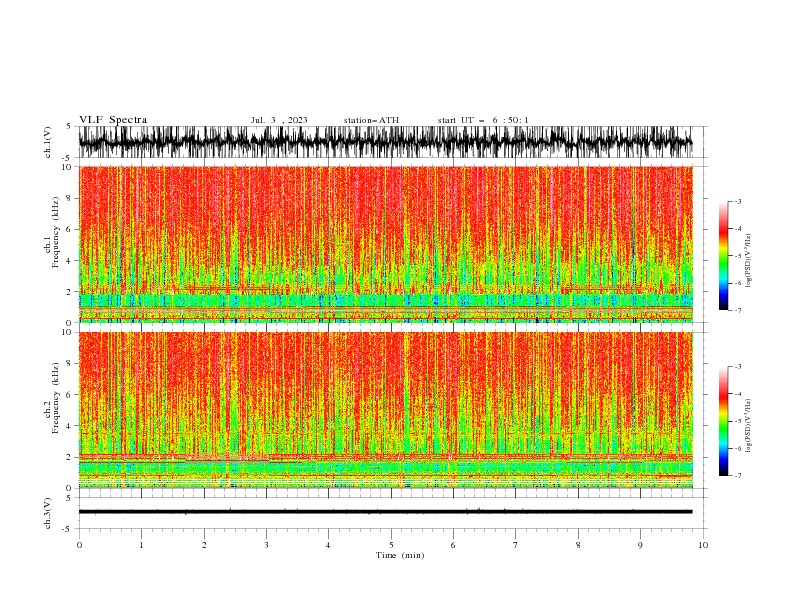Viewport: 792px width, 612px height.
Task: Click time axis tick label '4'
Action: [x=328, y=545]
